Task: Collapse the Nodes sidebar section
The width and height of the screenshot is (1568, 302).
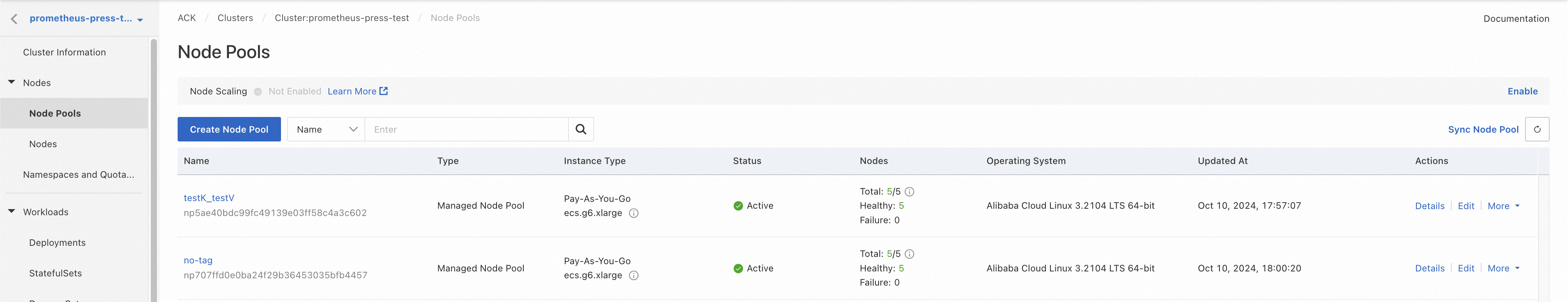Action: click(11, 82)
